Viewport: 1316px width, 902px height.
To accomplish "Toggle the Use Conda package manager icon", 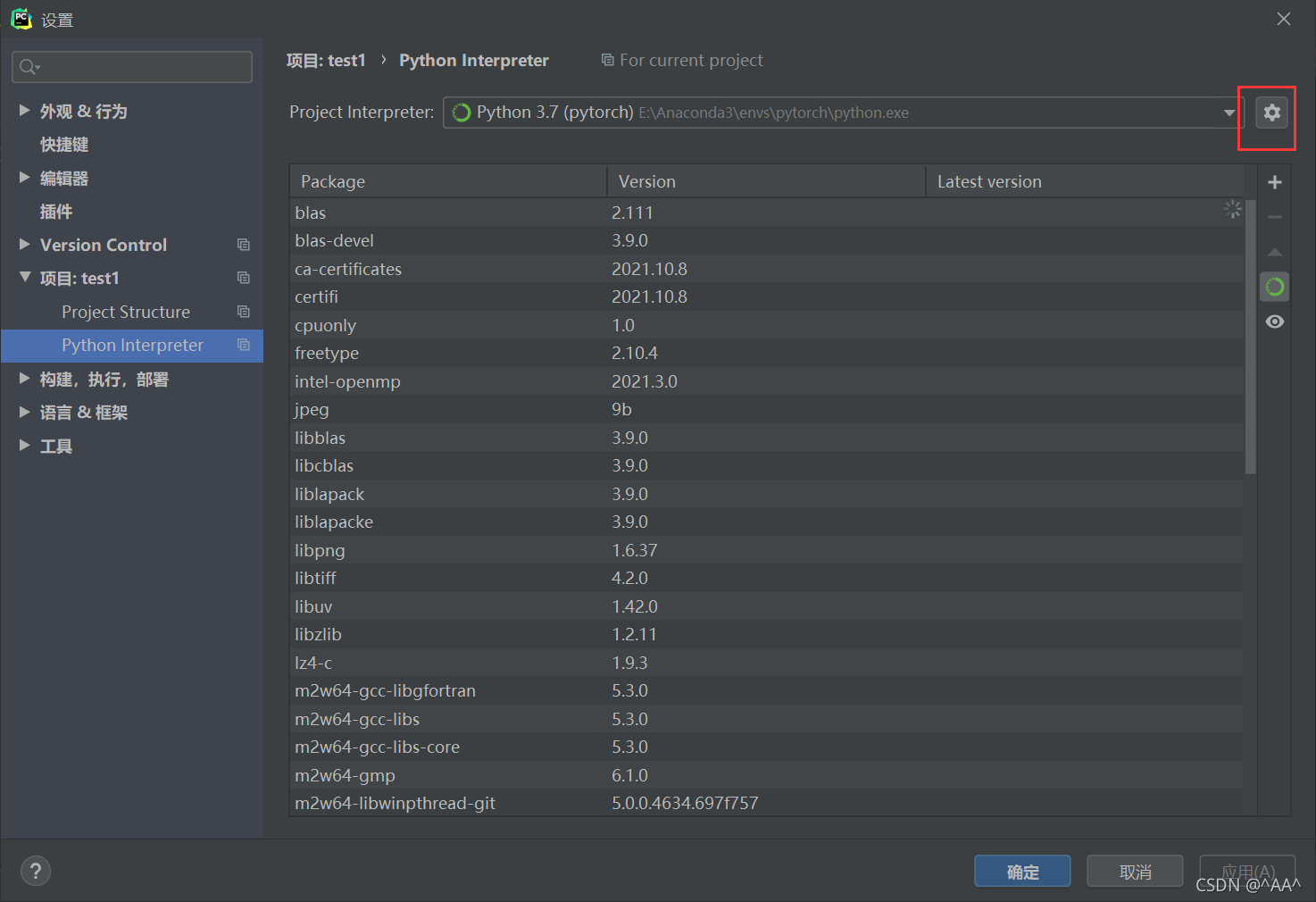I will pos(1275,287).
